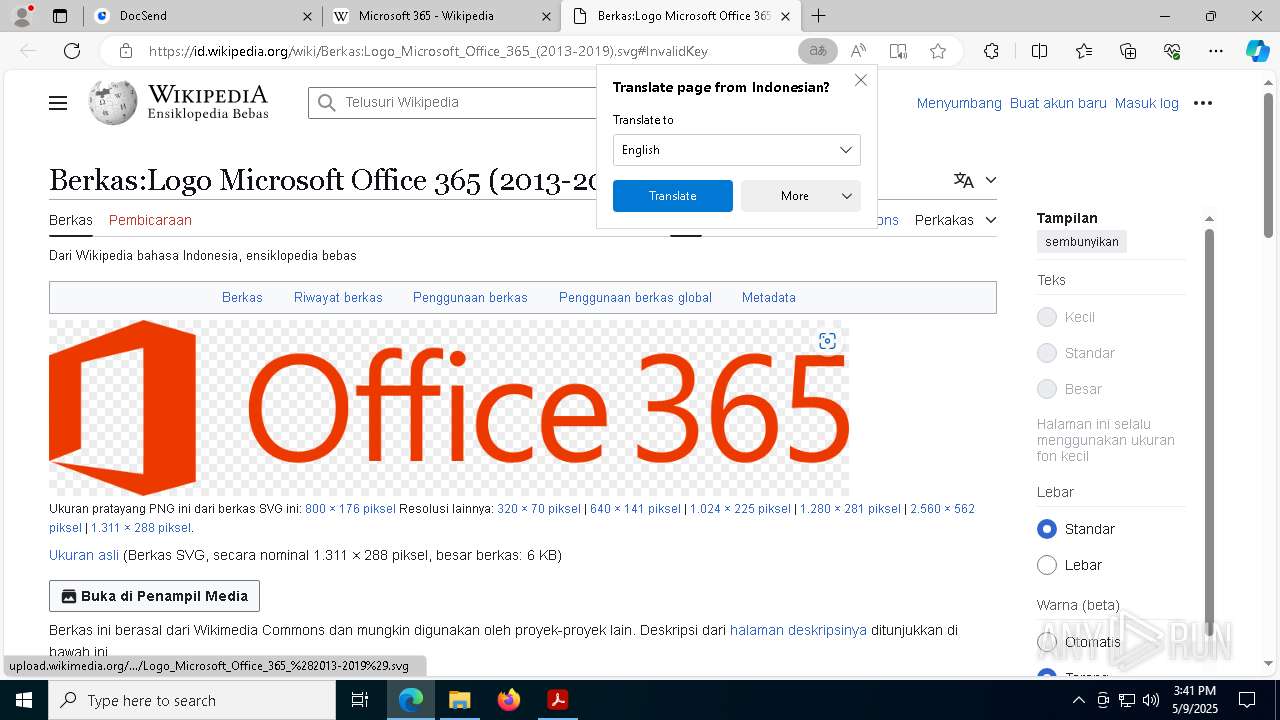Open Favorites list icon
1280x720 pixels.
point(1084,51)
